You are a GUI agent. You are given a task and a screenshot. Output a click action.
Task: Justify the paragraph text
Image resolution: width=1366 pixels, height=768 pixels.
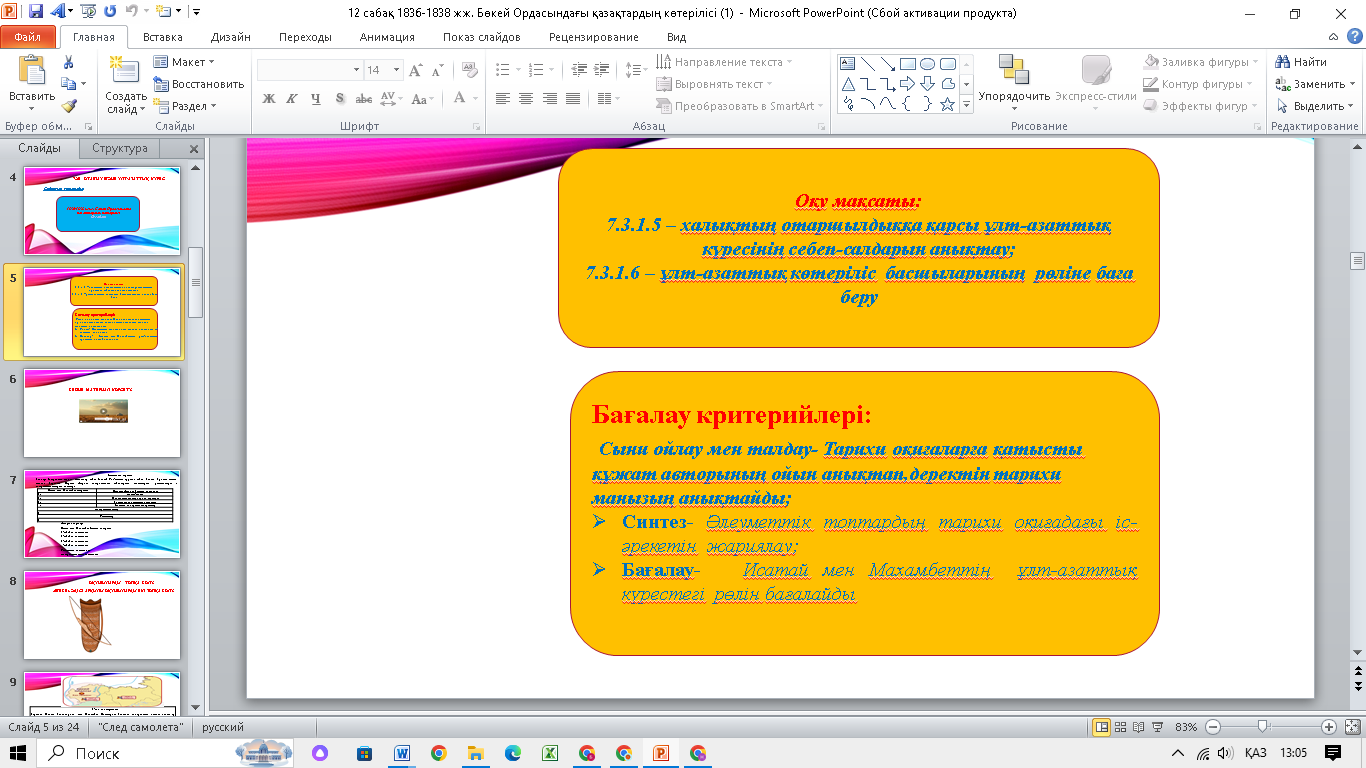click(573, 99)
